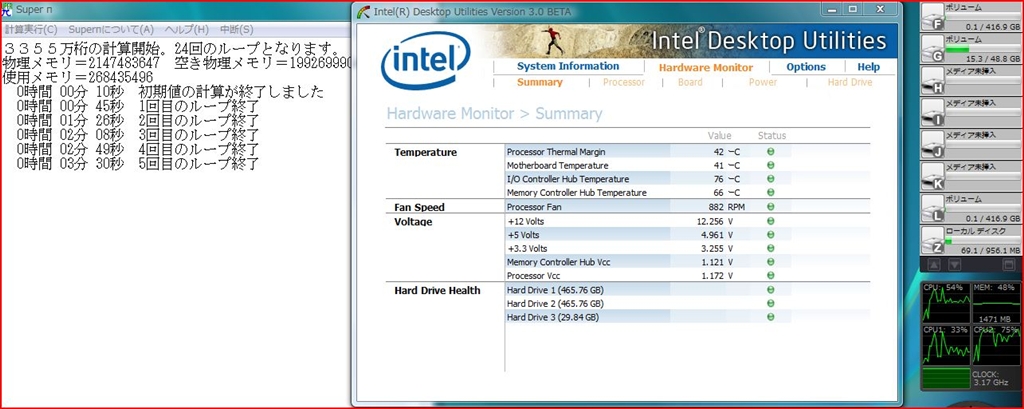Switch to the Hard Drive sub-tab
The image size is (1024, 409).
click(x=850, y=82)
